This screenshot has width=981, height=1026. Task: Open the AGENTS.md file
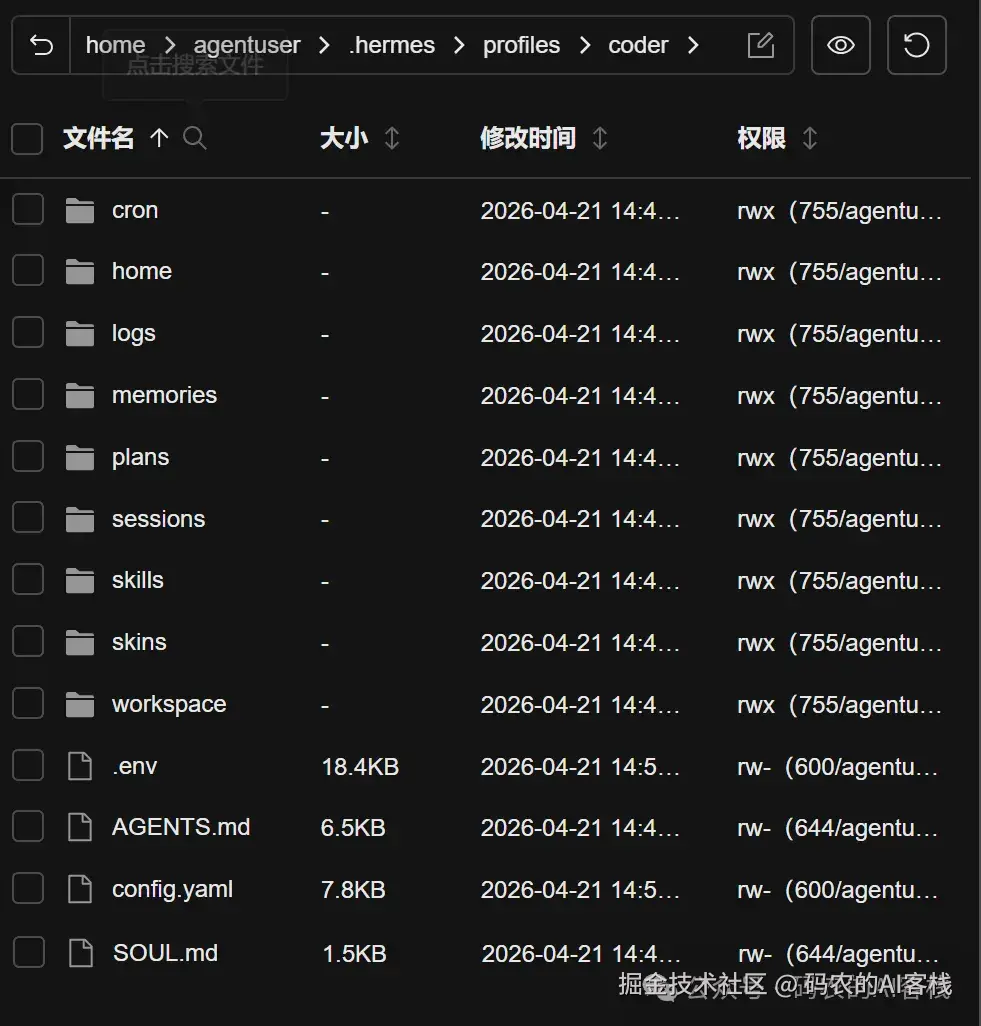181,827
